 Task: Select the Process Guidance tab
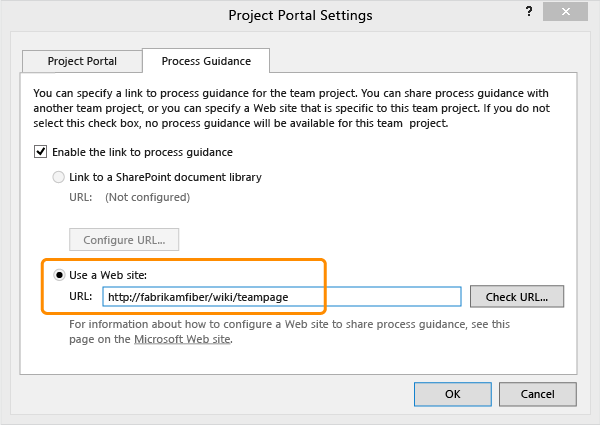(205, 61)
